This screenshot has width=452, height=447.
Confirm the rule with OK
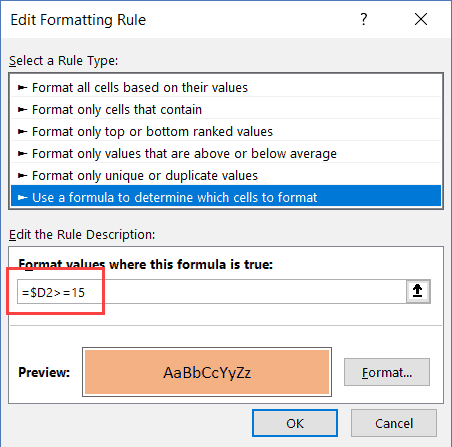click(295, 423)
